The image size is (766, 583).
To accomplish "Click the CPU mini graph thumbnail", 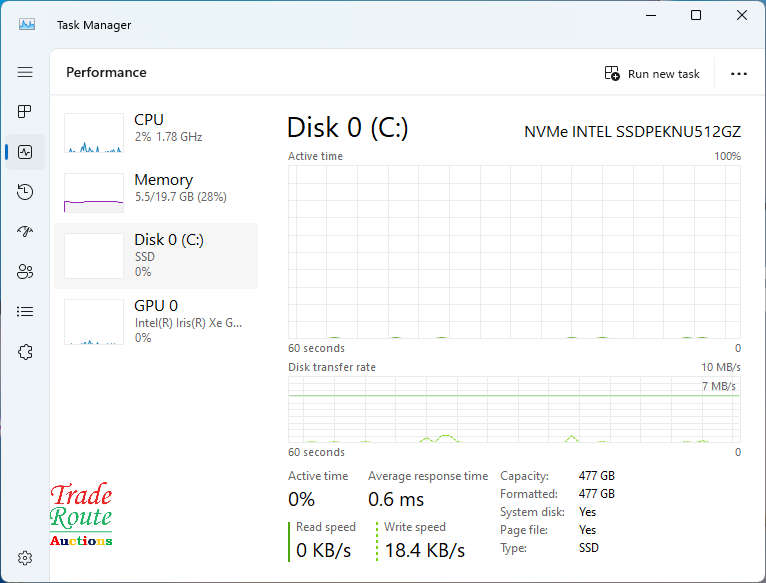I will coord(94,133).
